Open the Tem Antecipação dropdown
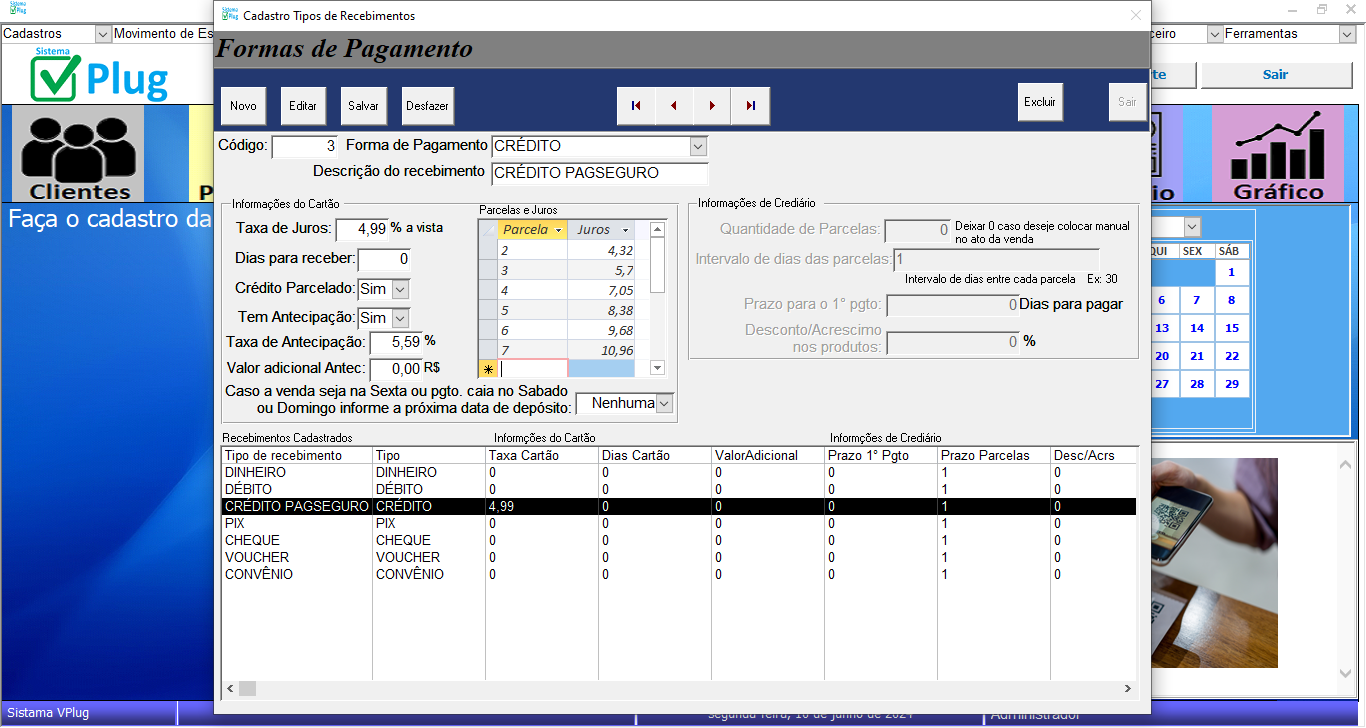1366x728 pixels. click(400, 318)
